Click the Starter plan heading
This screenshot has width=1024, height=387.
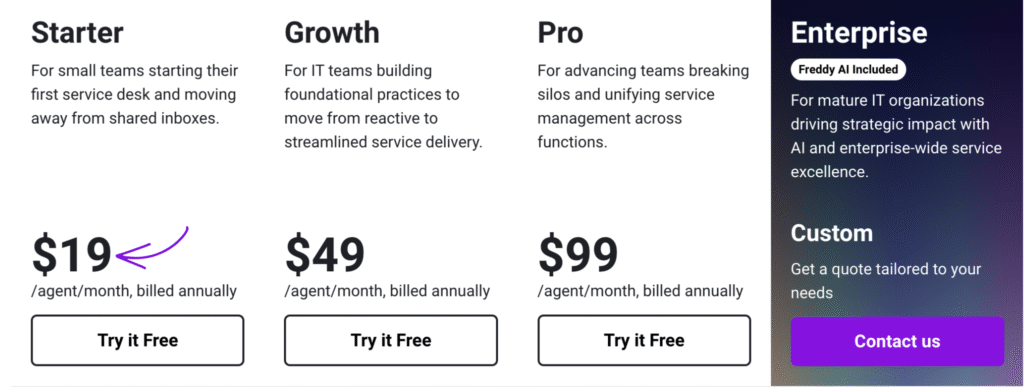(77, 33)
